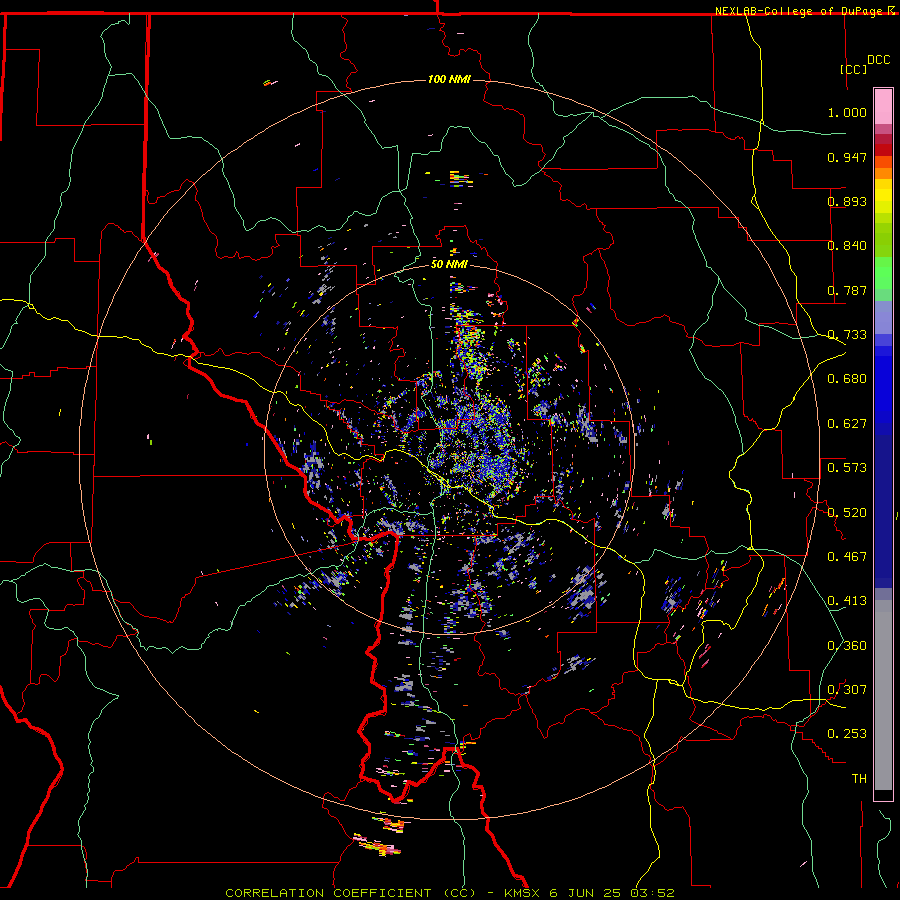
Task: Select the 0.627 legend value
Action: click(x=847, y=424)
